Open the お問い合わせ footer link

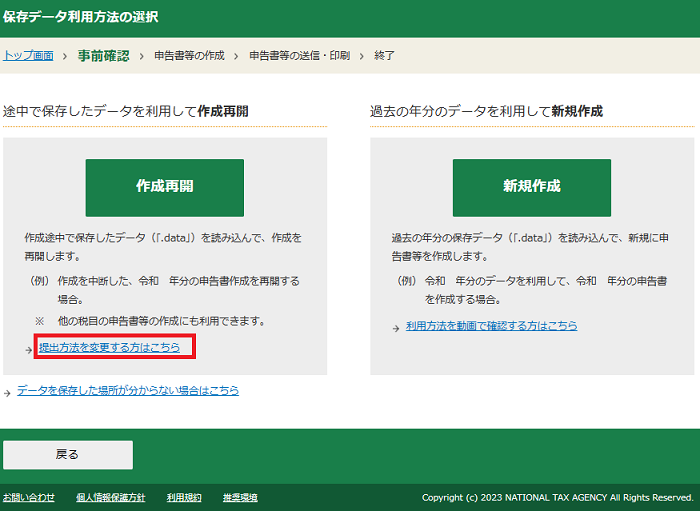[x=28, y=497]
